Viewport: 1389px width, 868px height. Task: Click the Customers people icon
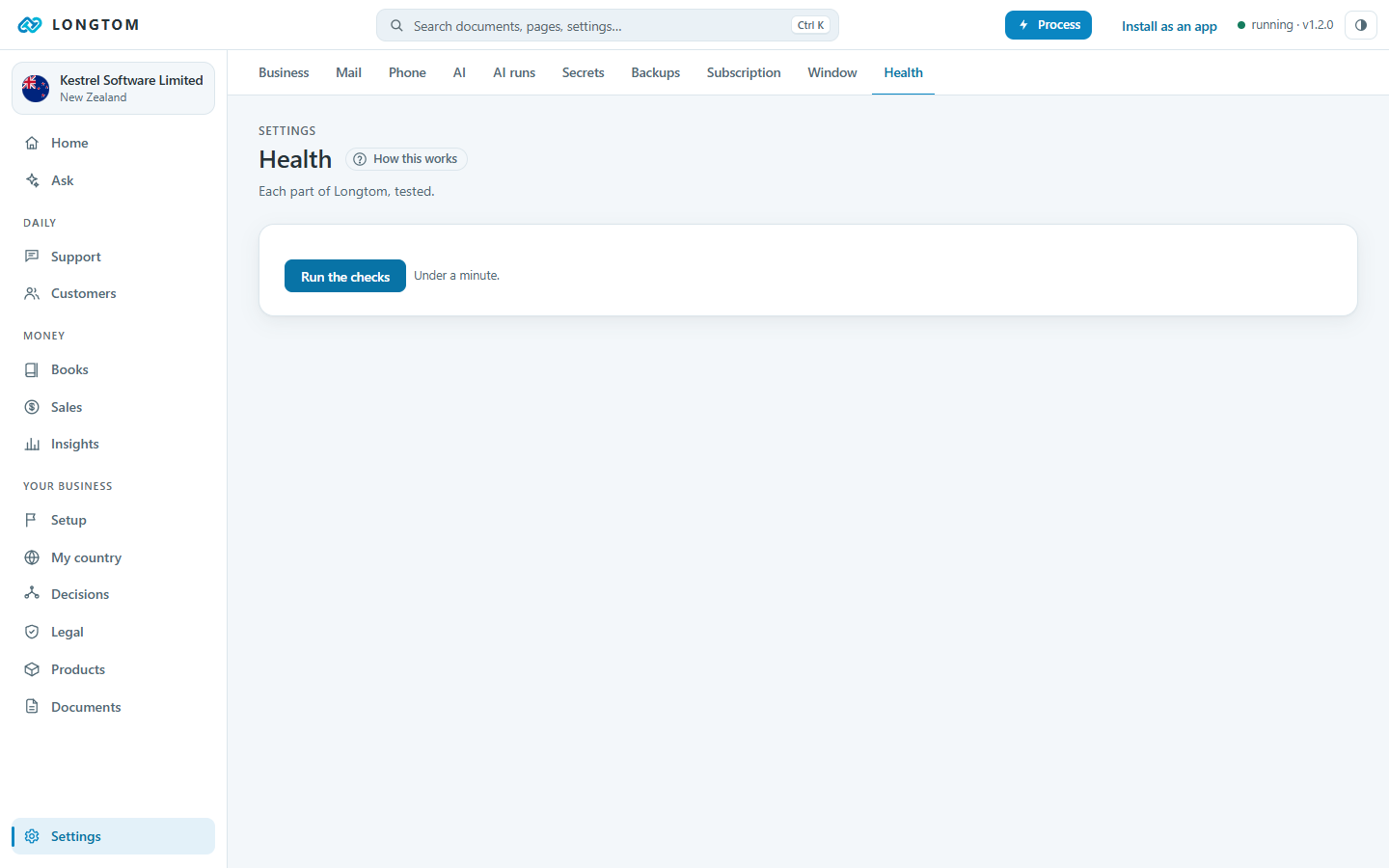(32, 293)
